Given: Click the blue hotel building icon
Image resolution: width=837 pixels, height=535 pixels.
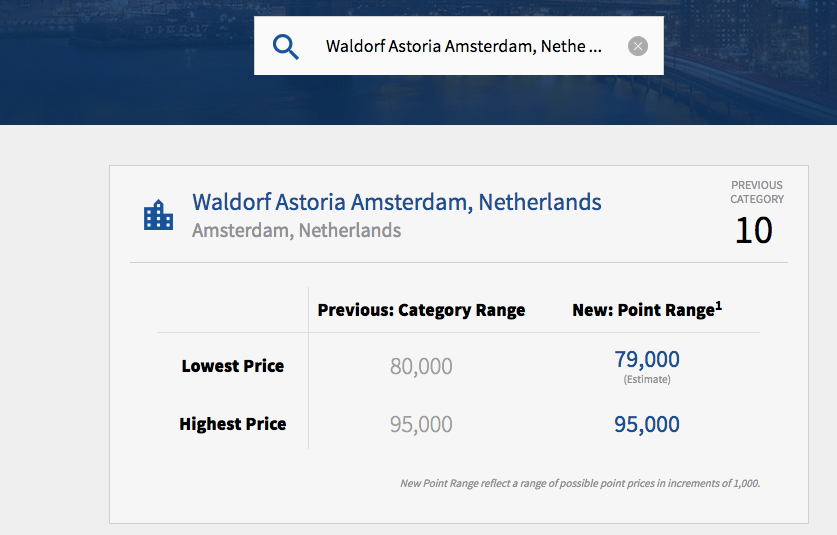Looking at the screenshot, I should tap(158, 215).
